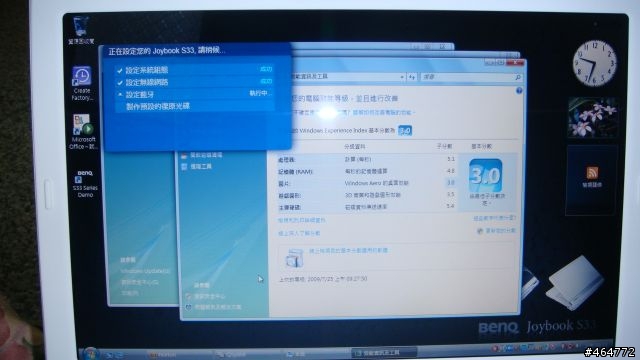Click the performance improvement link above the Windows Experience Index line
The width and height of the screenshot is (640, 360).
383,112
